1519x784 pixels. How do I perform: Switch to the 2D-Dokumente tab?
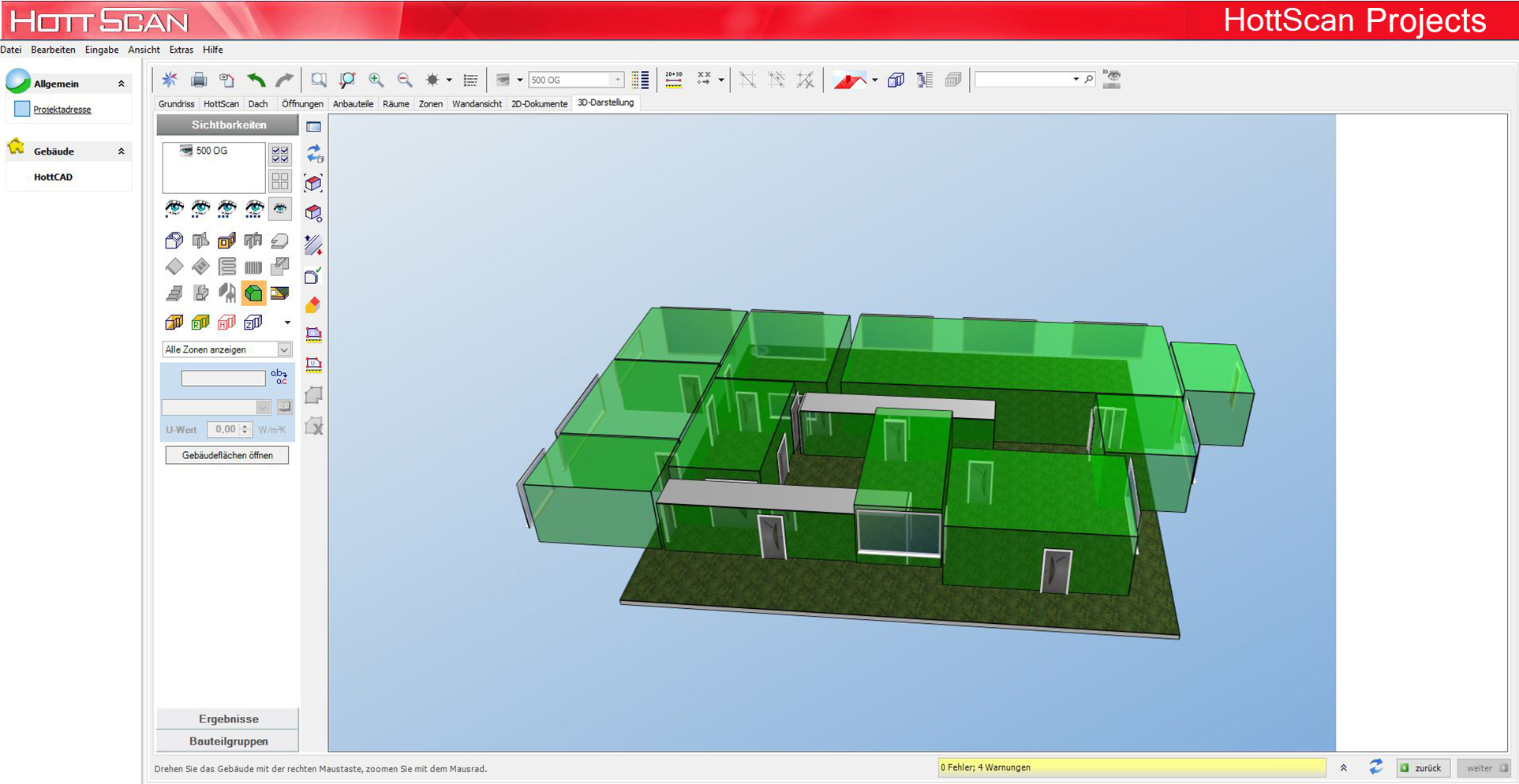(539, 103)
